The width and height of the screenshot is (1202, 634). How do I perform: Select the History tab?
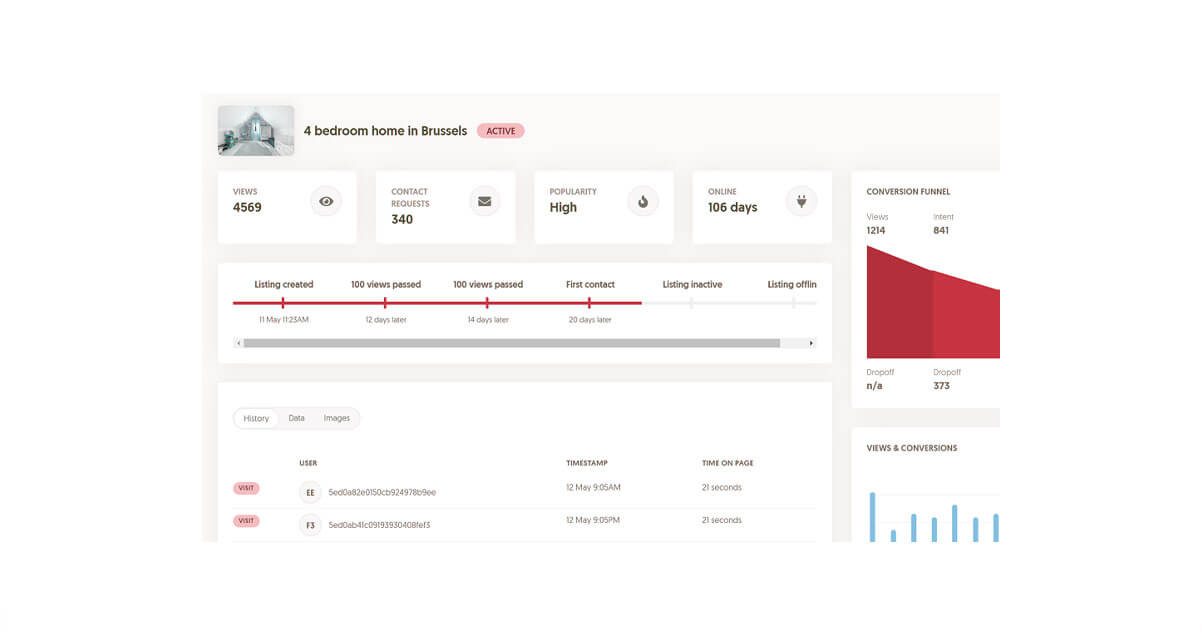pos(256,418)
